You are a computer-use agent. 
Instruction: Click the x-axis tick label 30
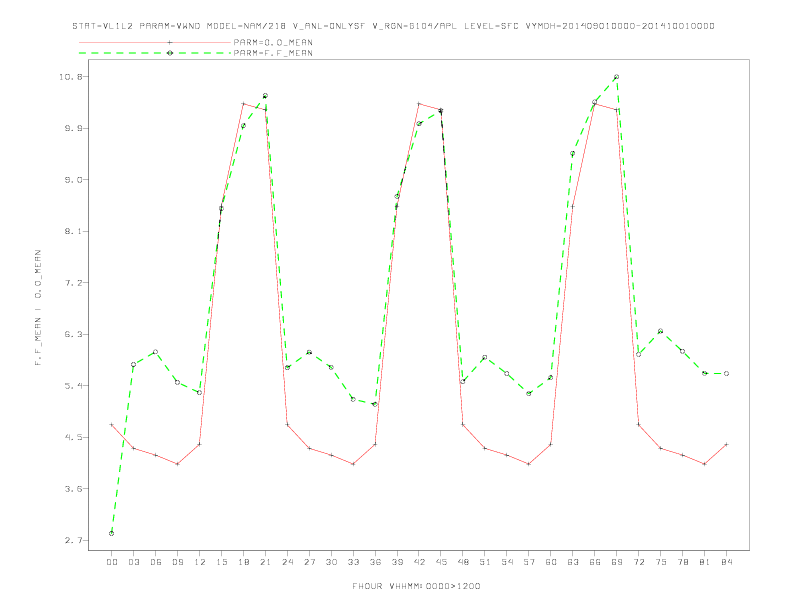[x=331, y=562]
